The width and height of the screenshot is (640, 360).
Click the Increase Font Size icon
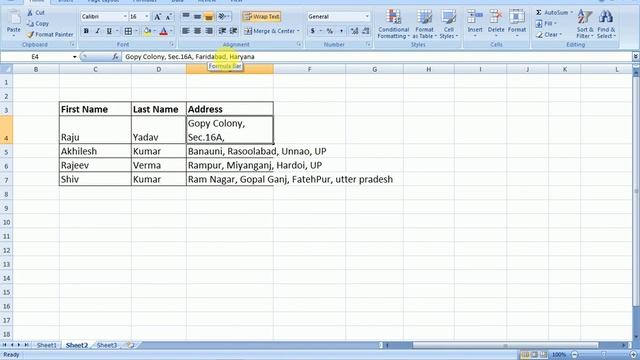coord(158,17)
